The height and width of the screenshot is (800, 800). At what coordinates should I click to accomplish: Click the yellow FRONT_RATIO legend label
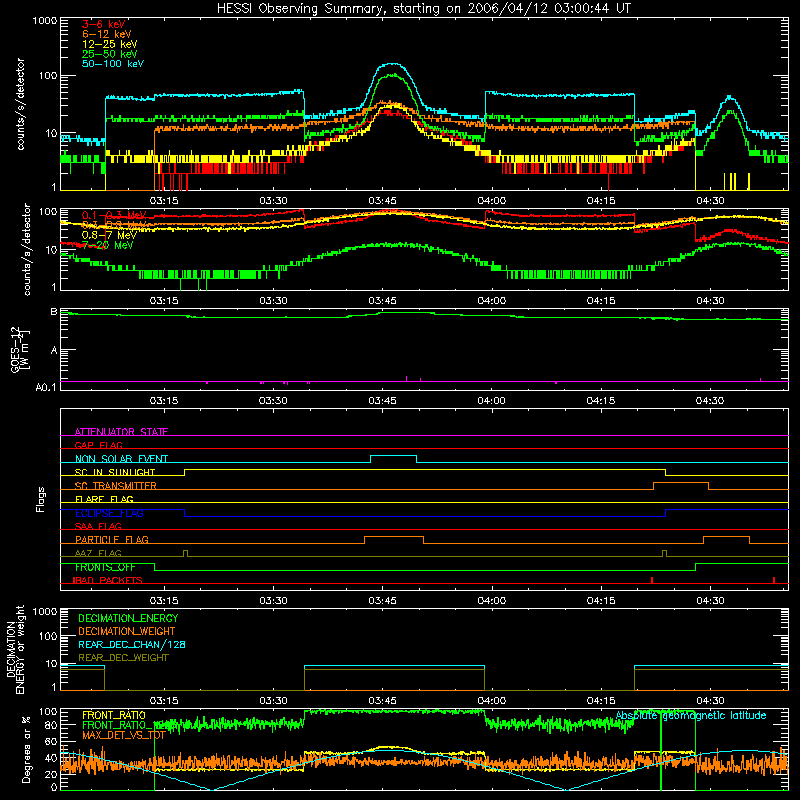(114, 716)
